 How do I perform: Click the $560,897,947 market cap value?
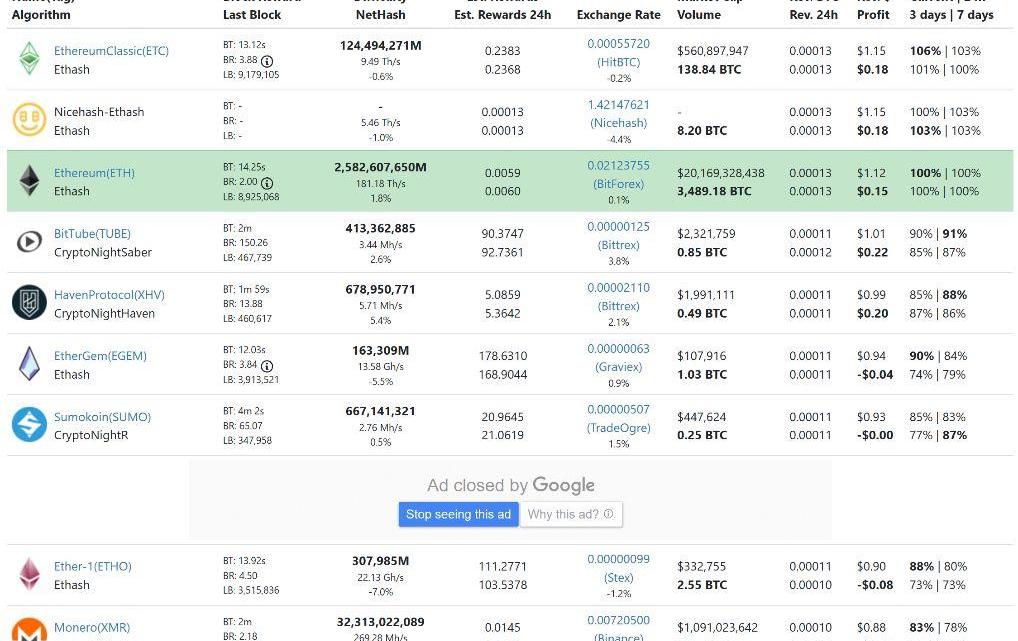[x=712, y=51]
